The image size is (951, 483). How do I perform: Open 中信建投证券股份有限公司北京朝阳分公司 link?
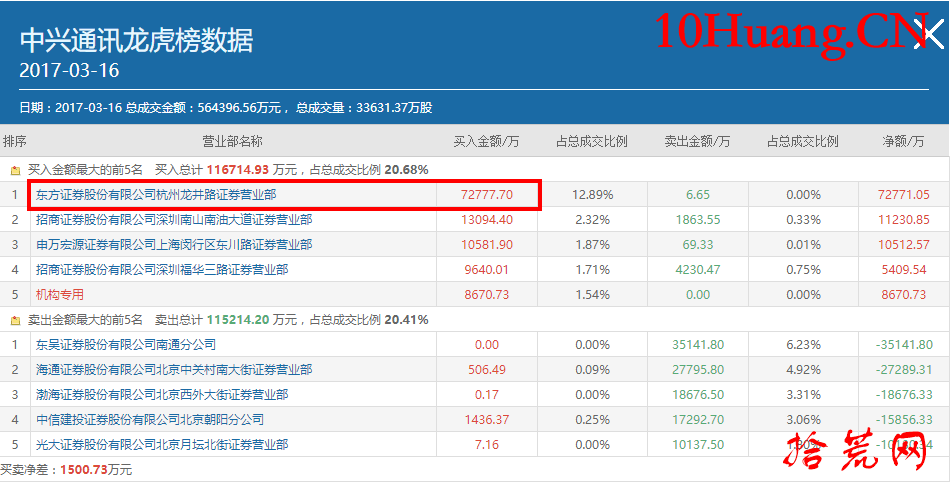150,420
